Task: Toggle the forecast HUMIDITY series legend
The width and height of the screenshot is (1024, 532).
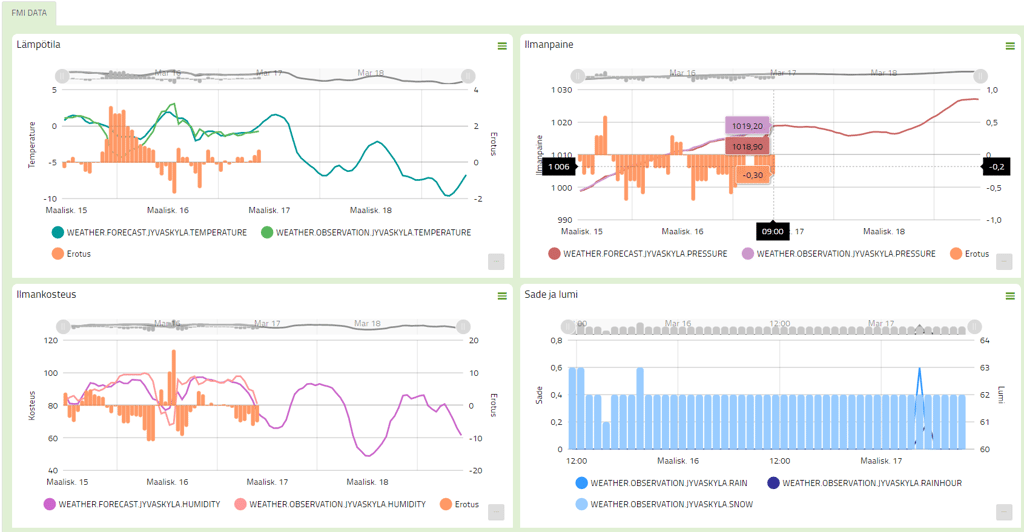Action: [132, 505]
